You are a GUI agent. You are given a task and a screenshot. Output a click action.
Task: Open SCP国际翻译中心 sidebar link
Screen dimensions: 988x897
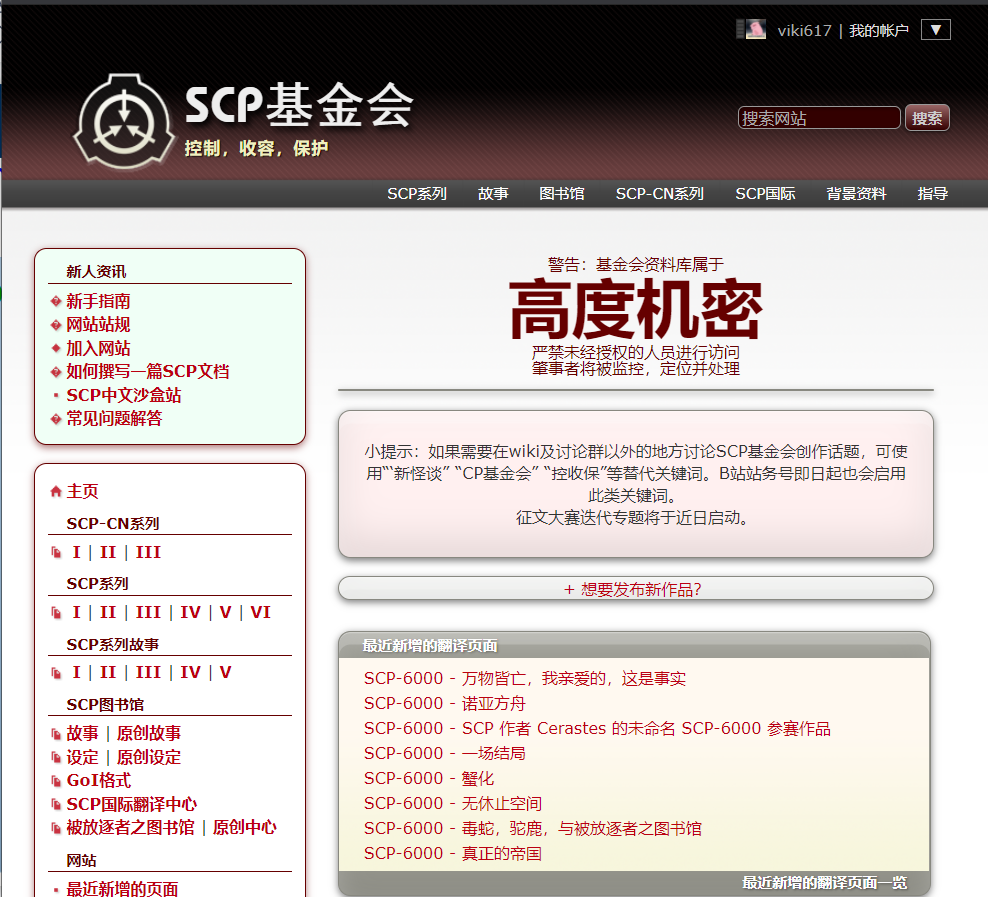132,804
